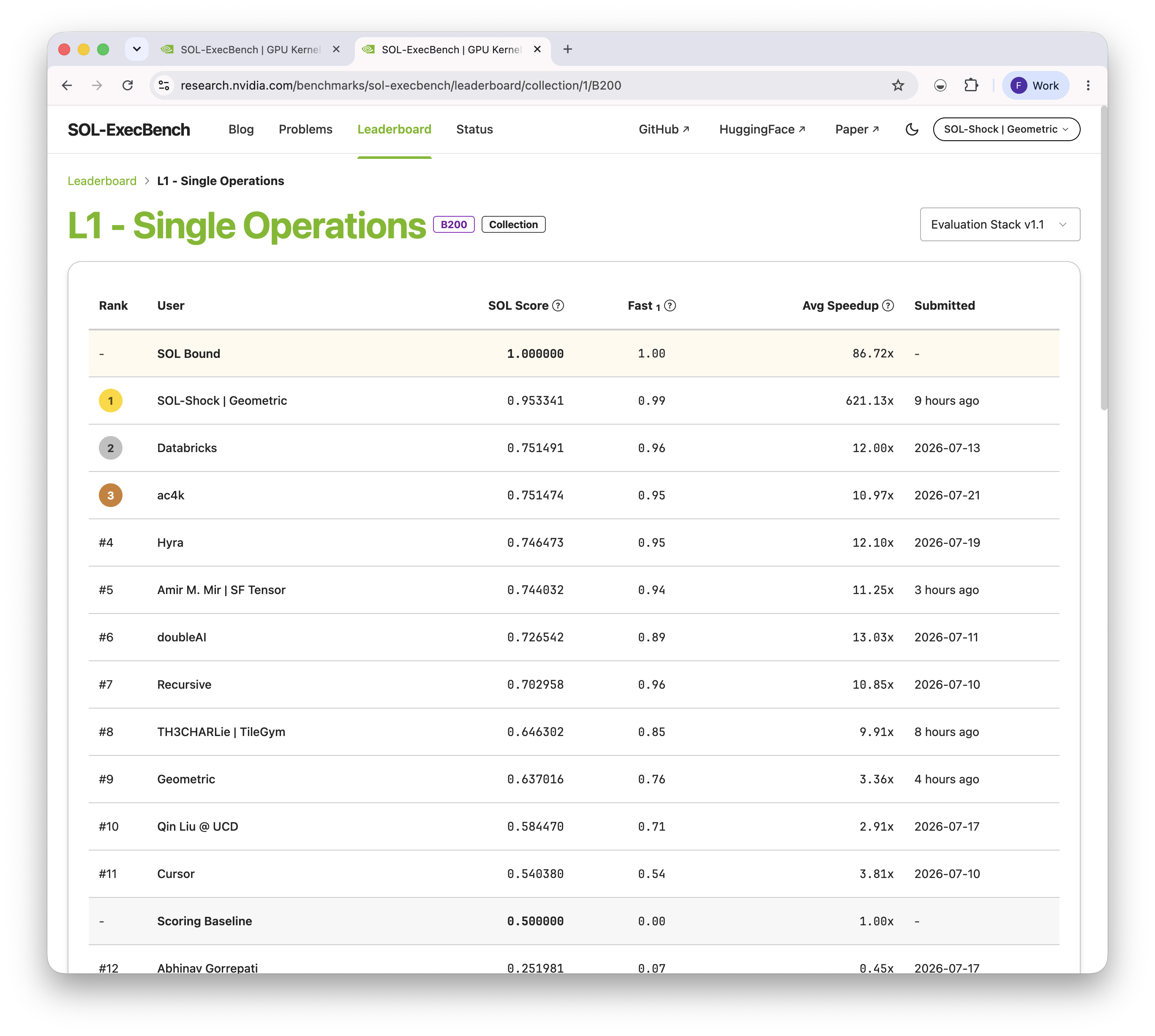Viewport: 1155px width, 1036px height.
Task: Toggle dark mode with the moon icon
Action: (x=911, y=129)
